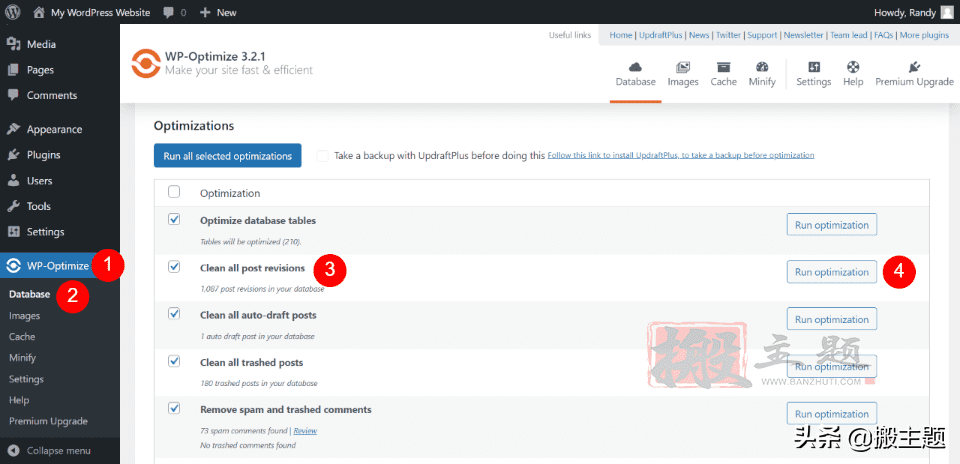Click the Comments sidebar icon
The width and height of the screenshot is (960, 464).
pyautogui.click(x=13, y=95)
